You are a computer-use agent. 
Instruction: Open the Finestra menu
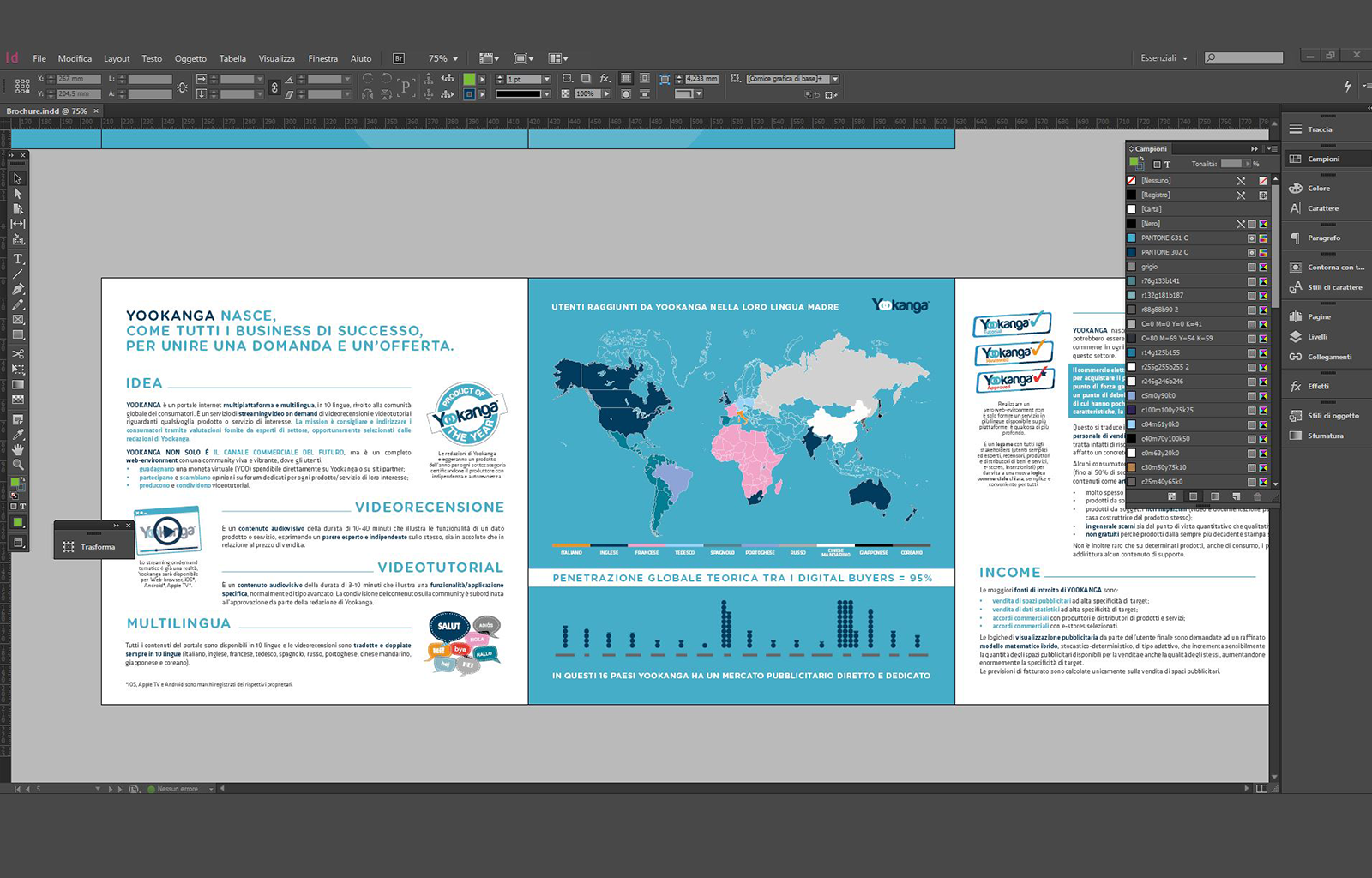click(x=322, y=58)
